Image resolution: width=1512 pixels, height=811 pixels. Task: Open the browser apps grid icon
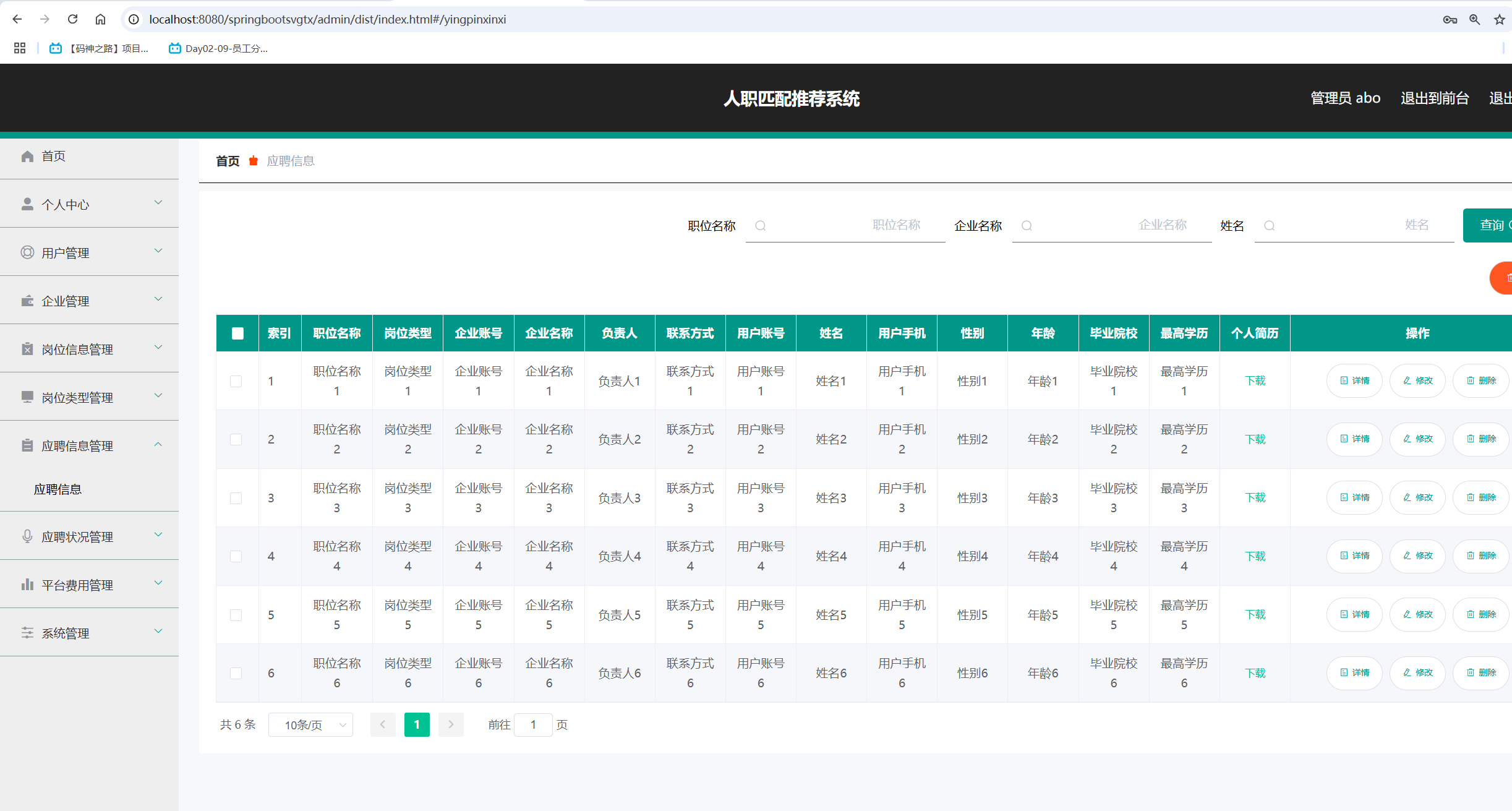20,48
